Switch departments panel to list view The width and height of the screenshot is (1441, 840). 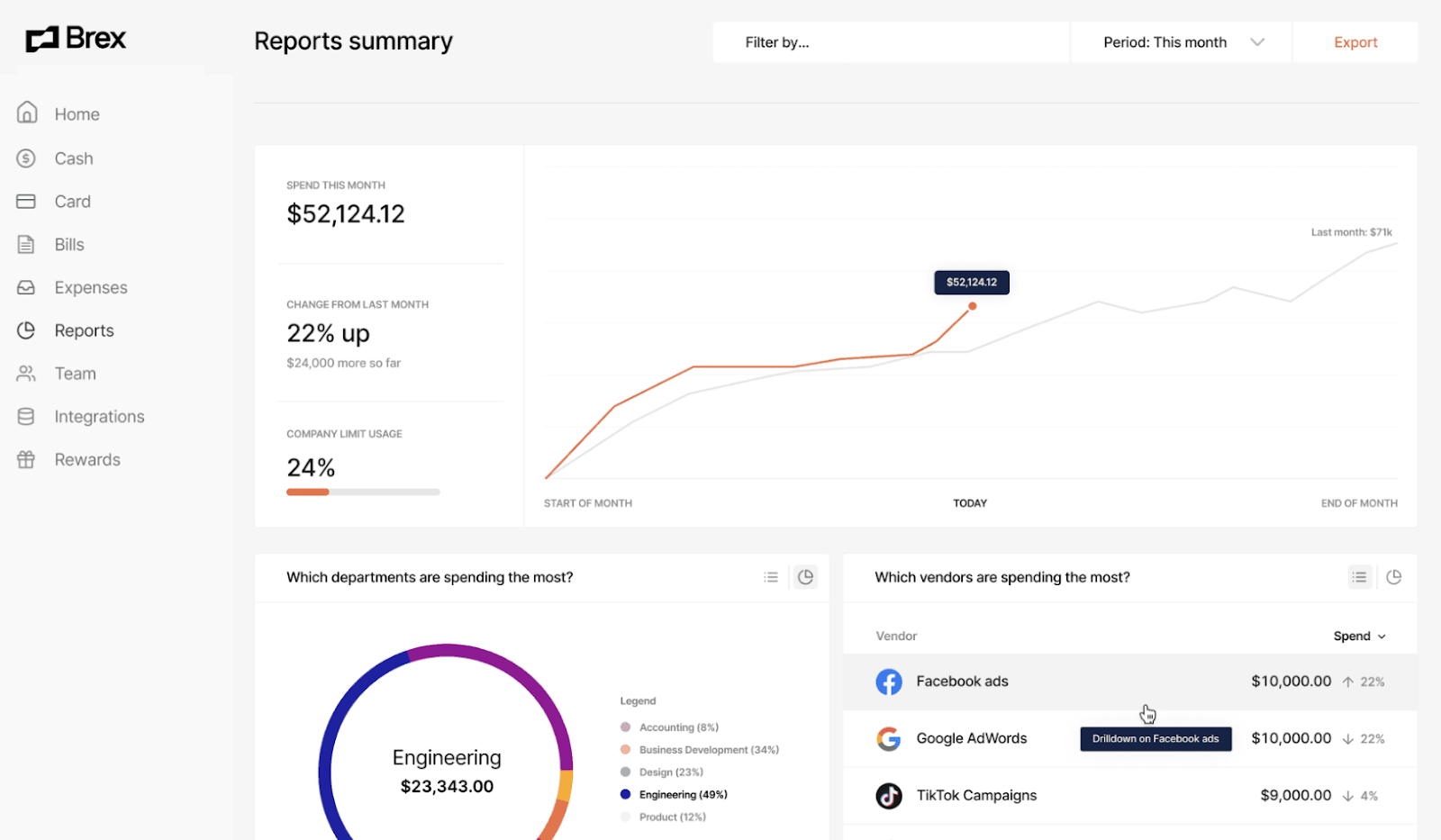pyautogui.click(x=771, y=577)
